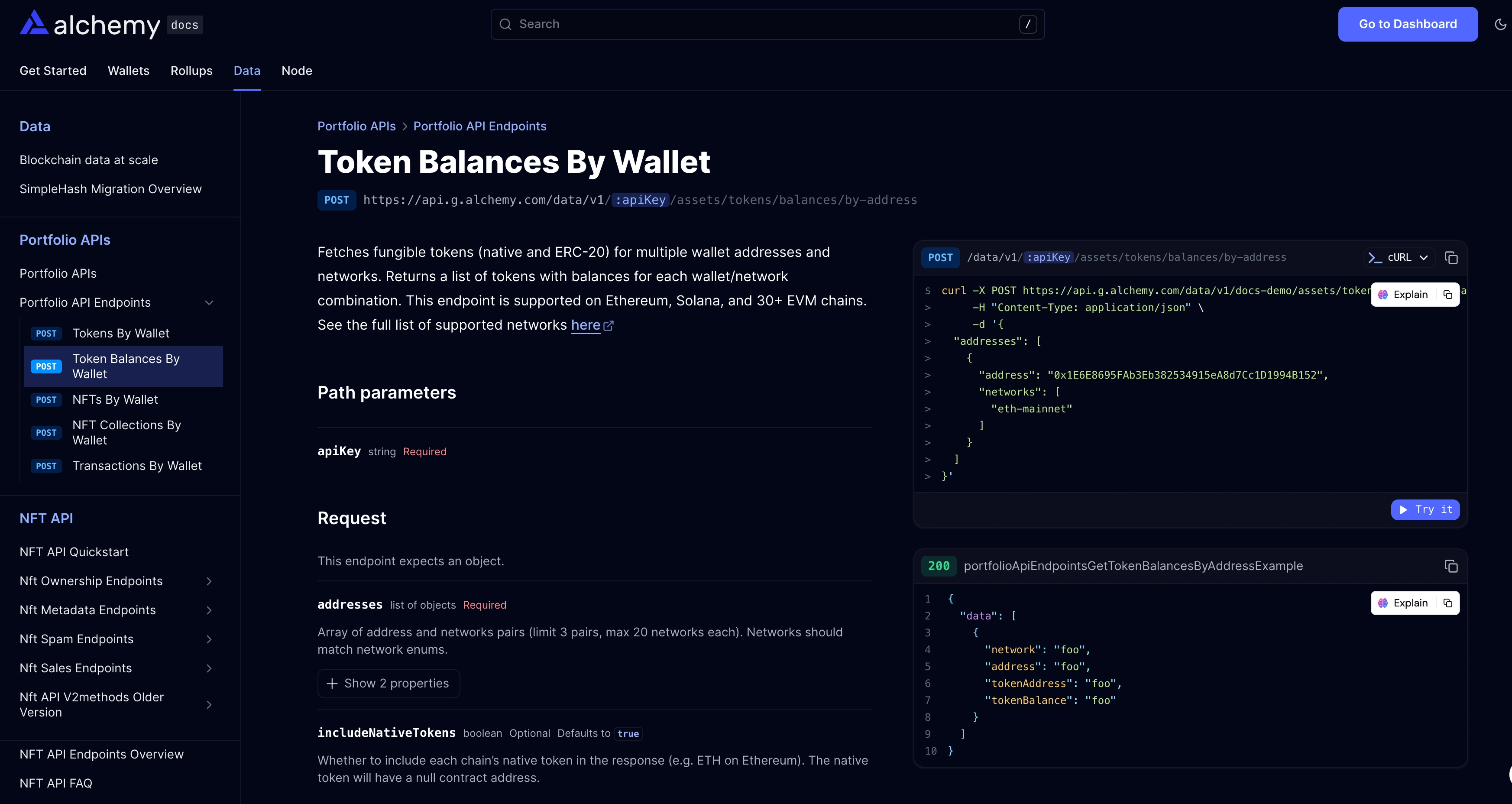Click the includeNativeTokens parameter name
Image resolution: width=1512 pixels, height=804 pixels.
coord(386,733)
